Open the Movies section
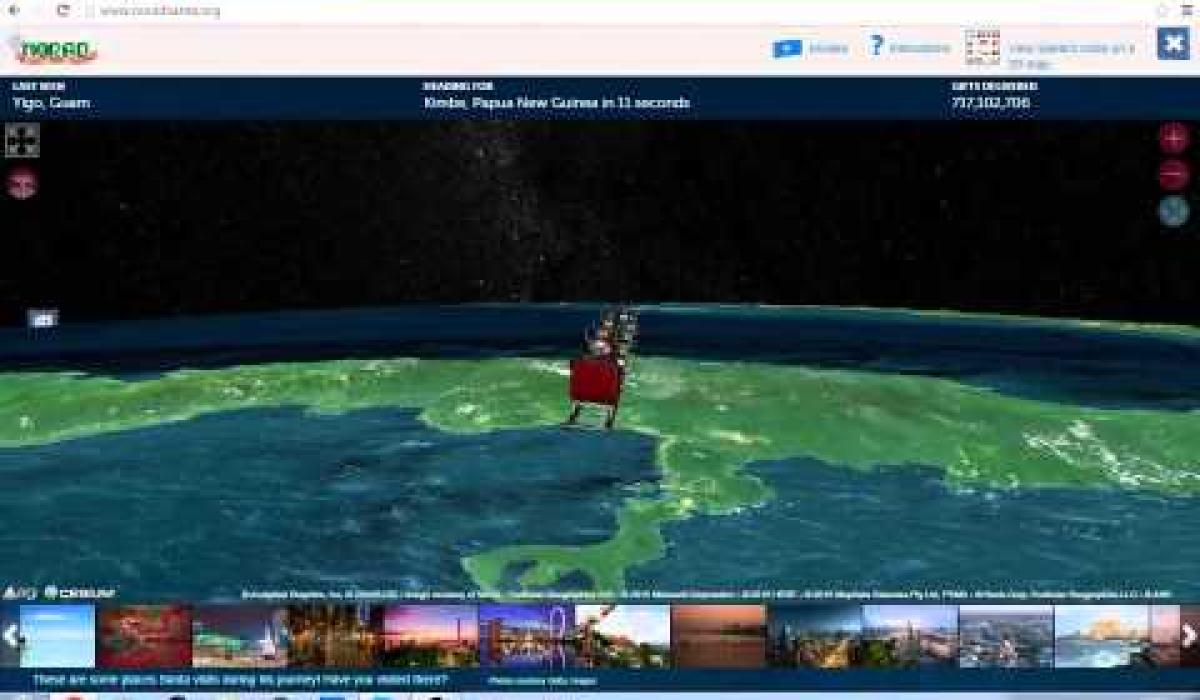The width and height of the screenshot is (1200, 700). point(810,48)
